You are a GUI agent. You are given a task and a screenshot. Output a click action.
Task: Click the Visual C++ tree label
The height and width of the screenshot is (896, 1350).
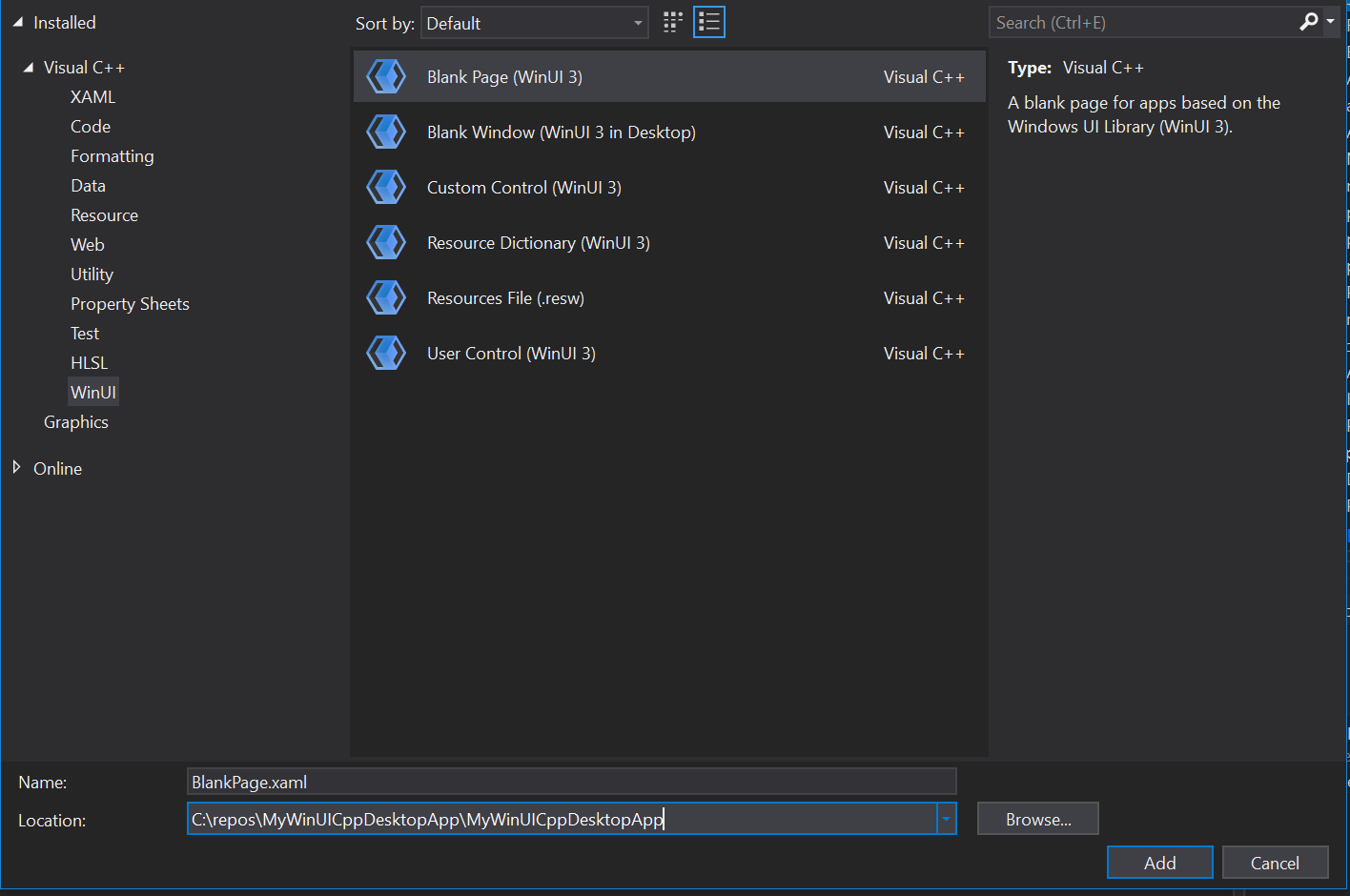pyautogui.click(x=84, y=68)
